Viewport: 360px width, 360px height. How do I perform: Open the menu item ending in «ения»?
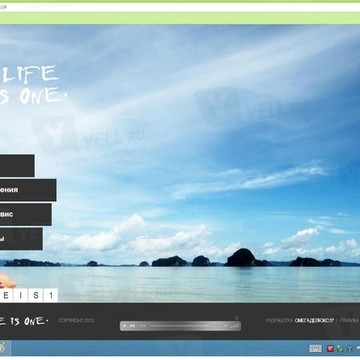coord(28,190)
